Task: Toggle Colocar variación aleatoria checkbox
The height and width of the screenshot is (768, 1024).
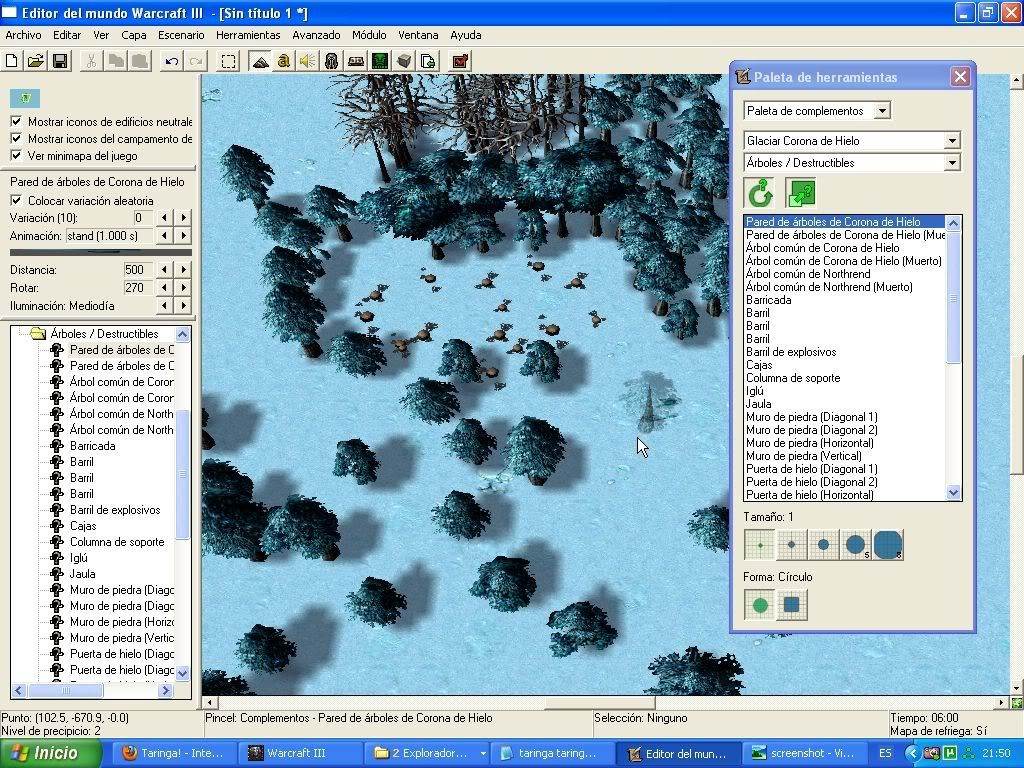Action: (x=16, y=200)
